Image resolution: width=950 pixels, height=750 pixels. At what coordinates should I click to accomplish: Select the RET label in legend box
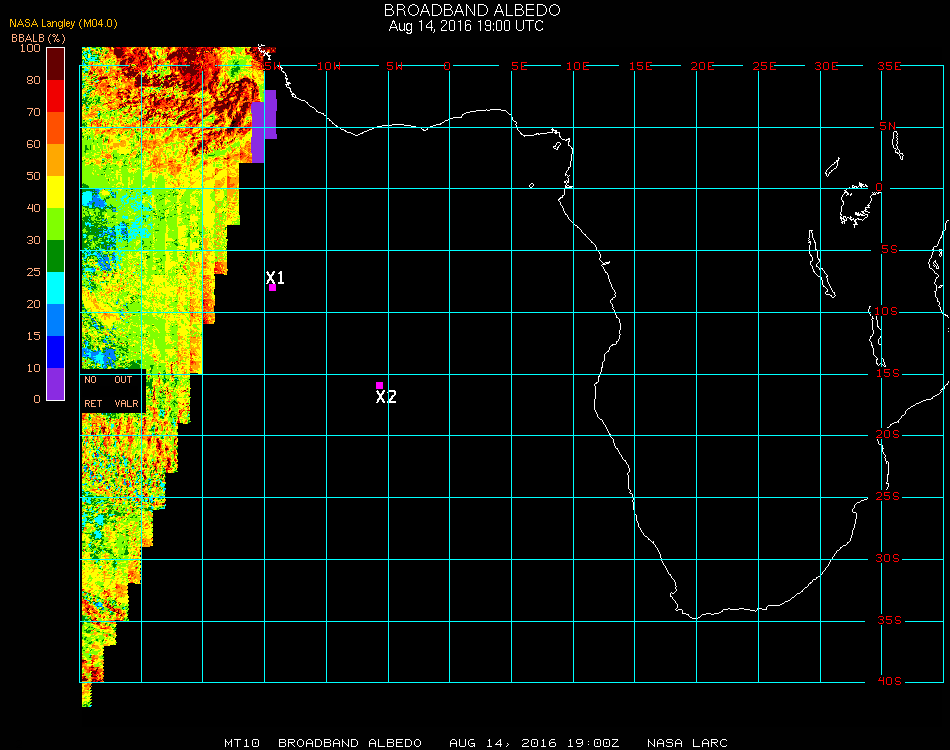[93, 403]
